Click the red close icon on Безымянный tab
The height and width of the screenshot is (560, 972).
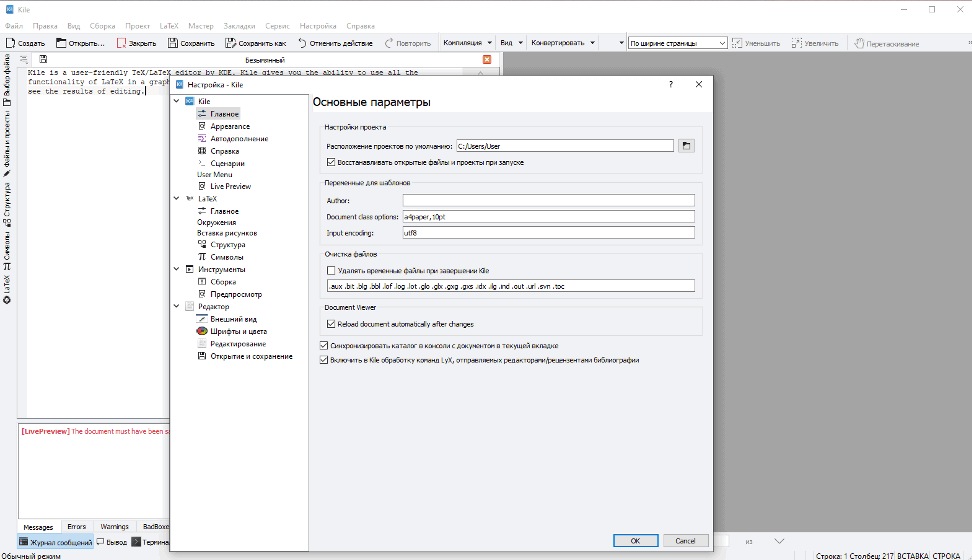click(x=487, y=60)
